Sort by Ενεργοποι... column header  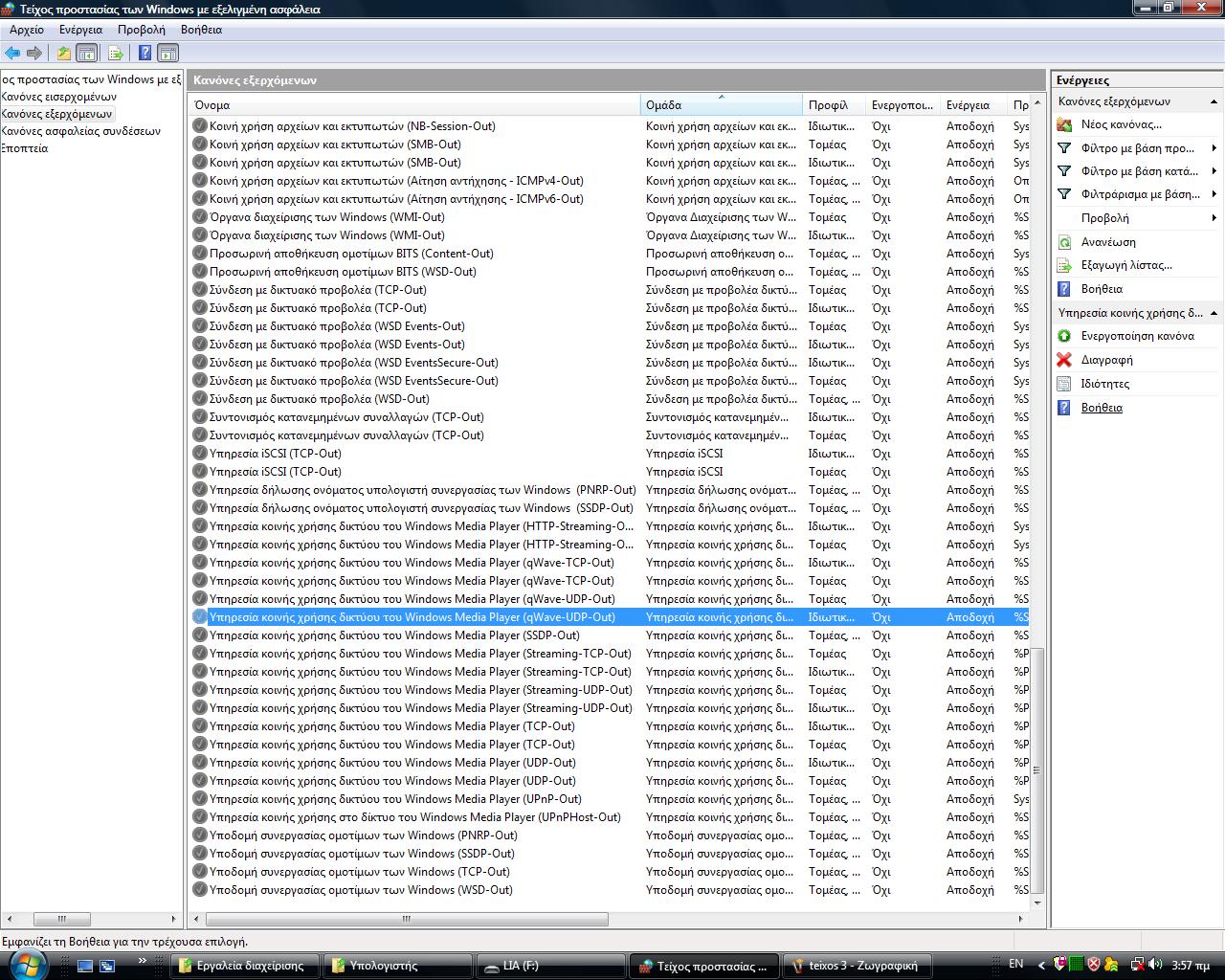point(902,105)
